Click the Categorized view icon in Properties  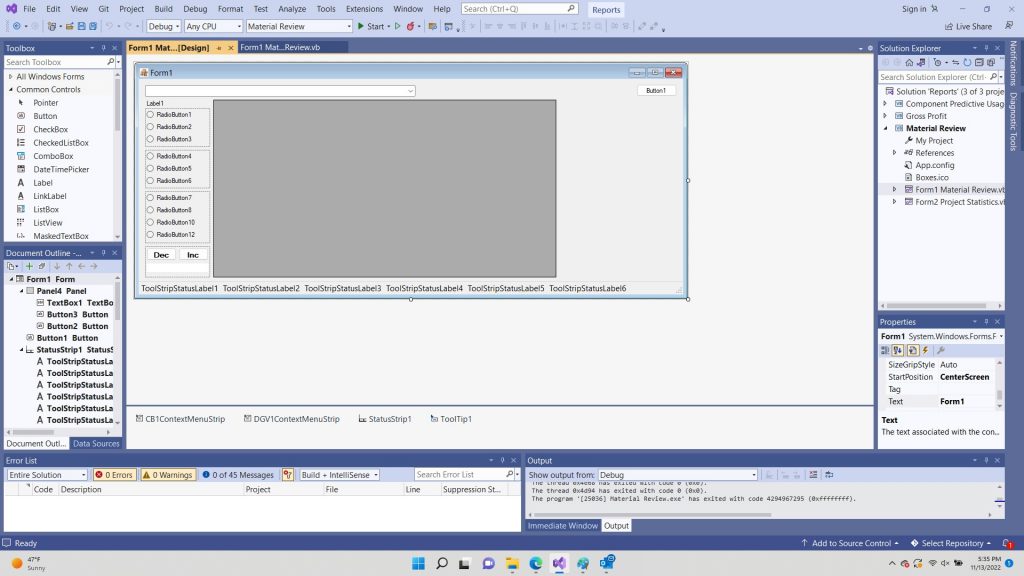[x=886, y=350]
